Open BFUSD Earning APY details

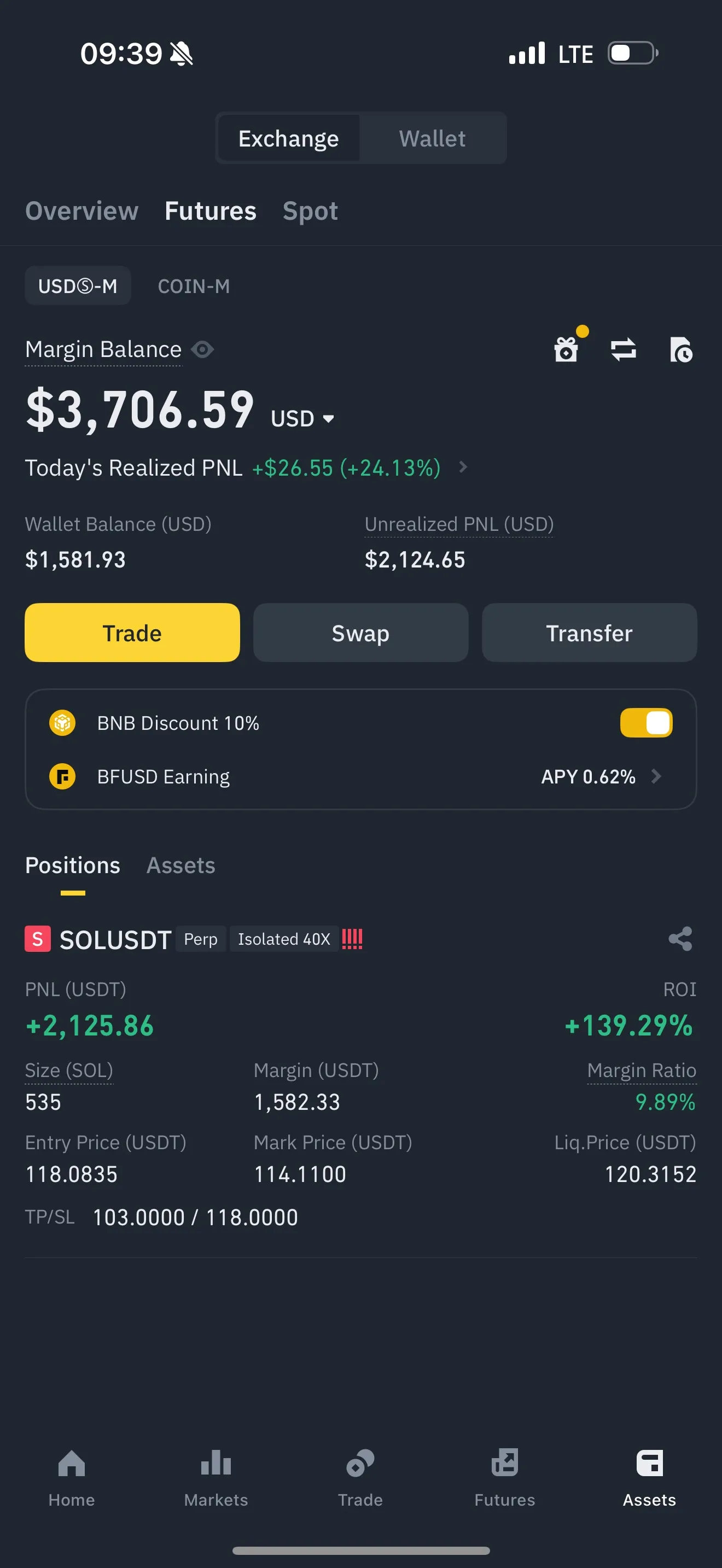(655, 776)
